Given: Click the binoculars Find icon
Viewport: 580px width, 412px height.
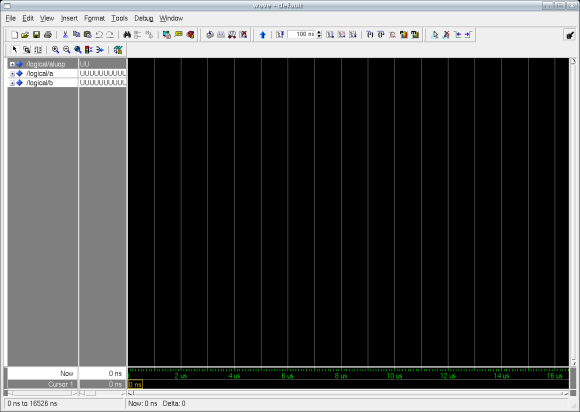Looking at the screenshot, I should 127,34.
